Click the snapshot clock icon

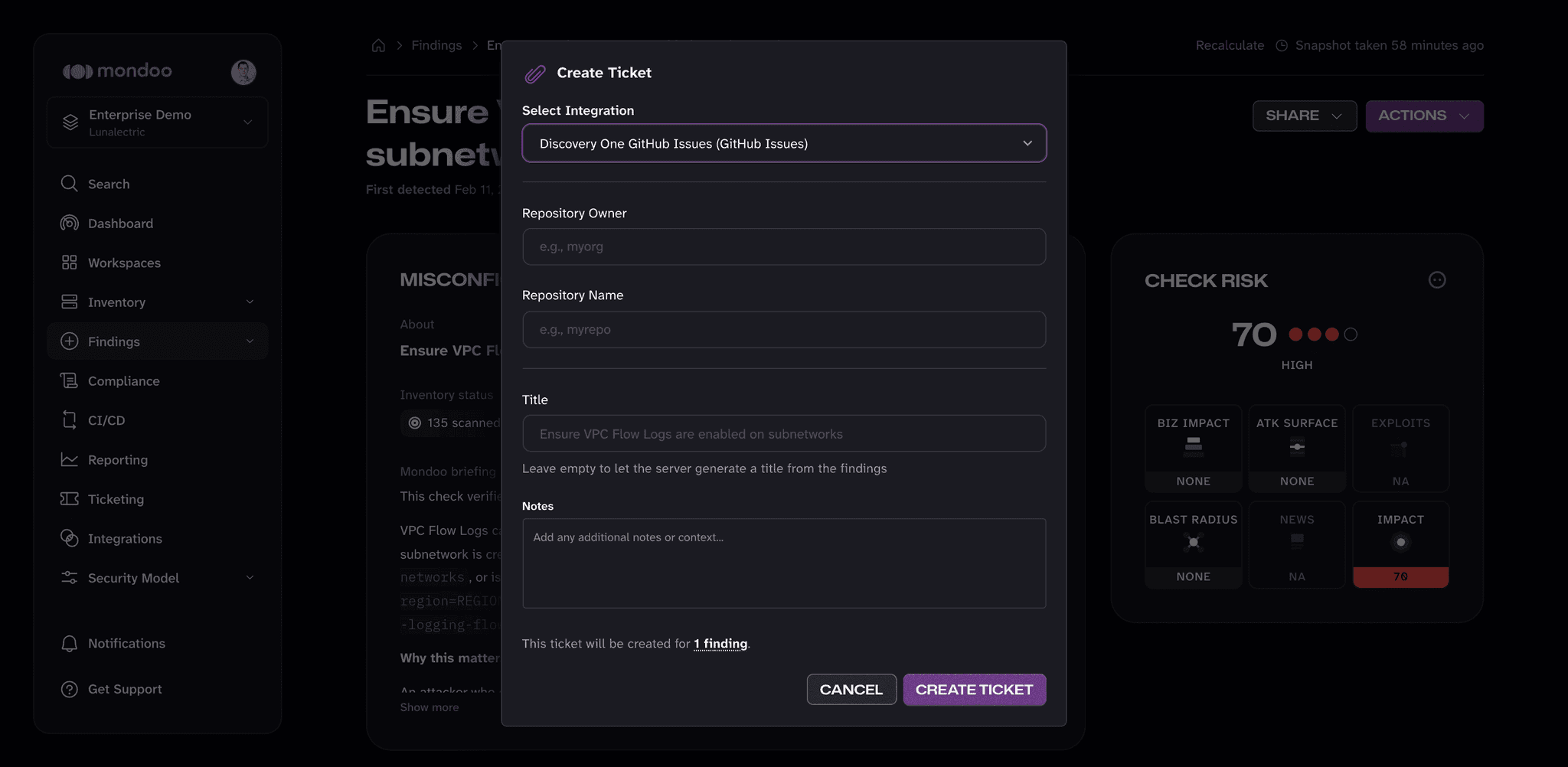1282,45
